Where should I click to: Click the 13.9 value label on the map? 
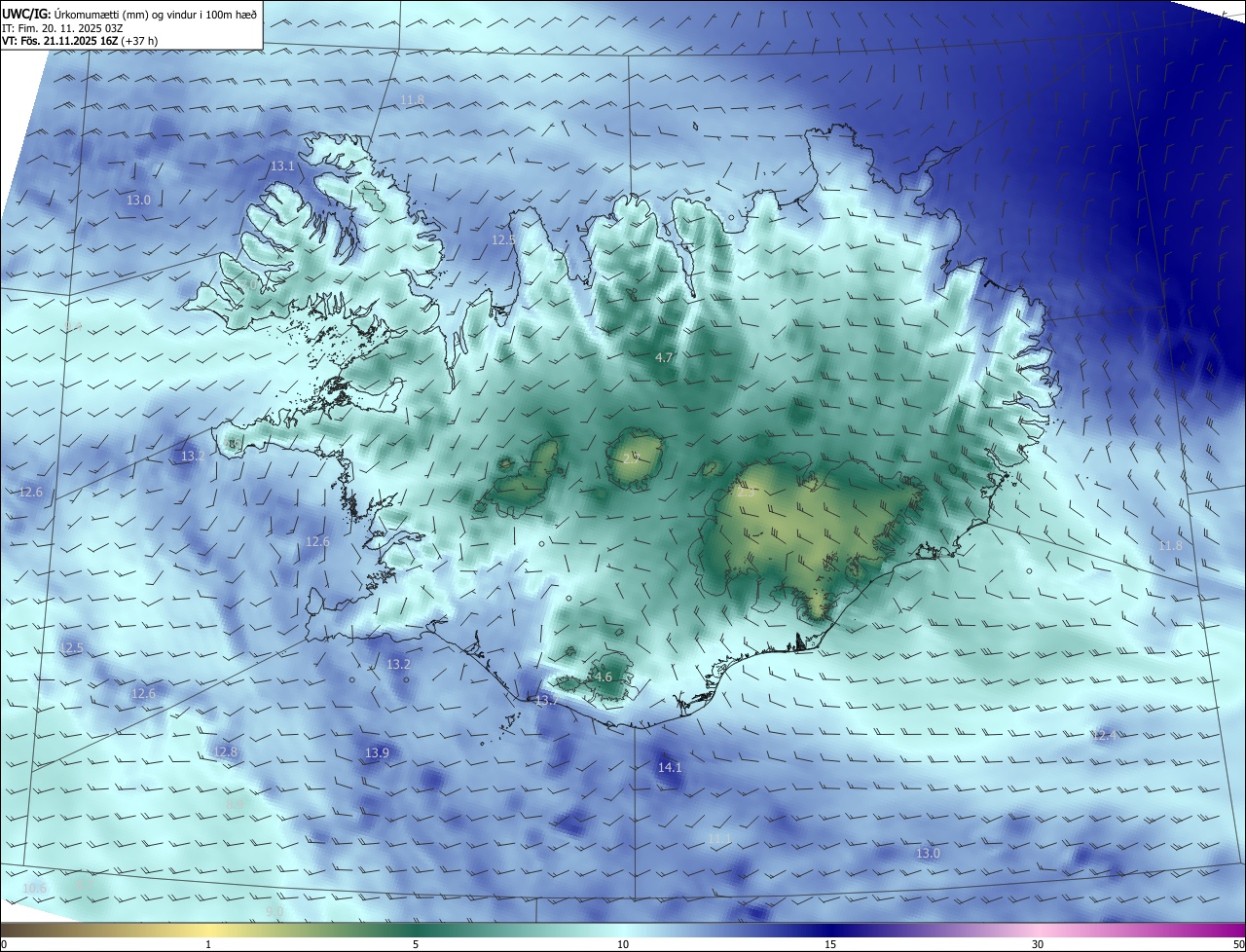click(x=377, y=753)
